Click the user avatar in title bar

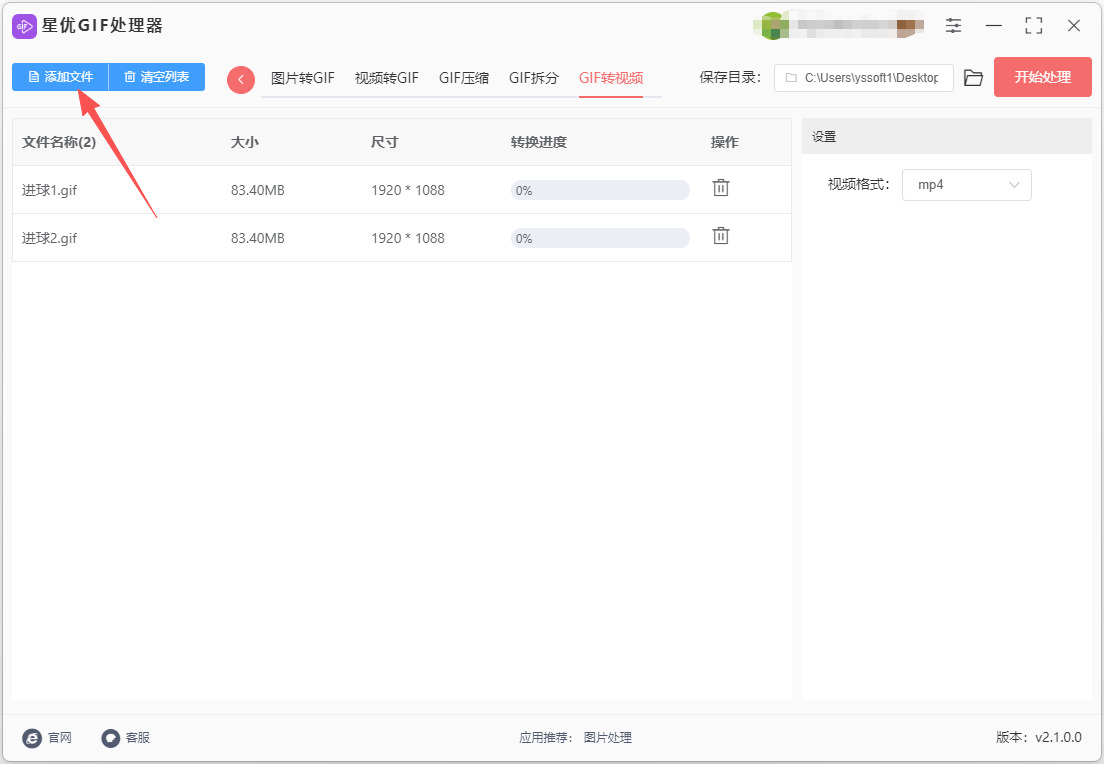click(773, 26)
